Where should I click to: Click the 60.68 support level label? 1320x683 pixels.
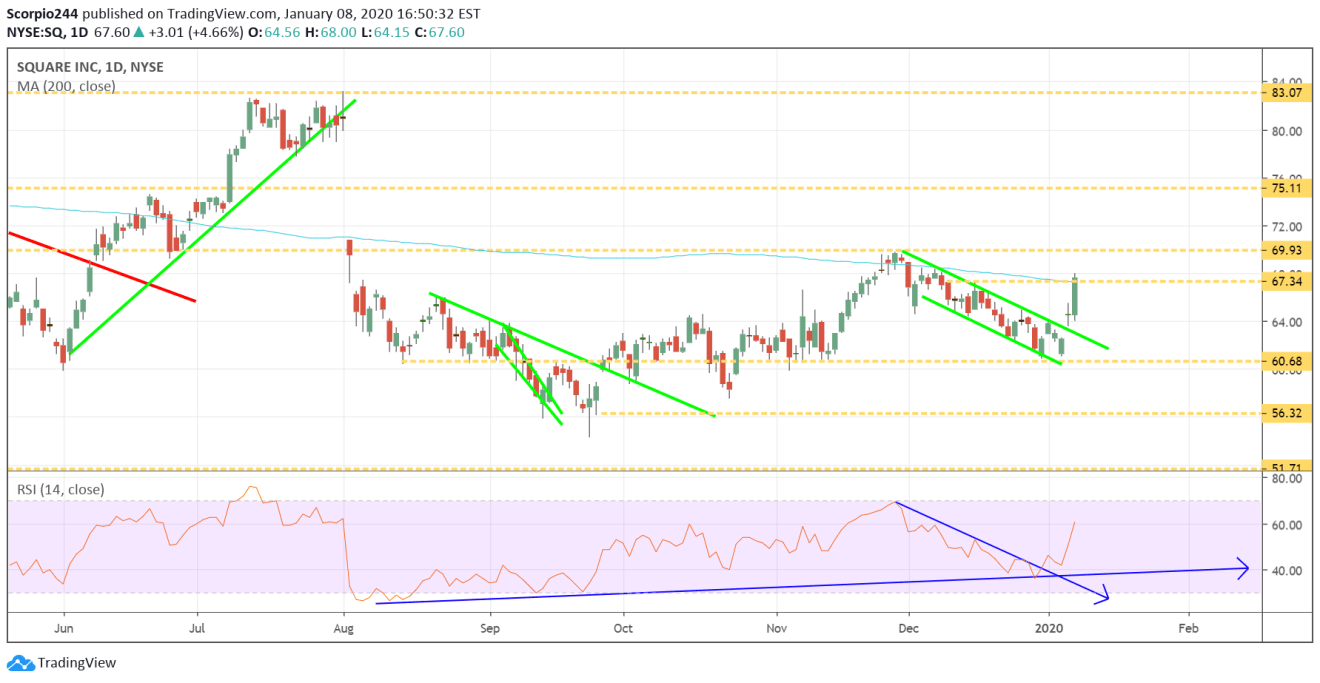coord(1285,361)
